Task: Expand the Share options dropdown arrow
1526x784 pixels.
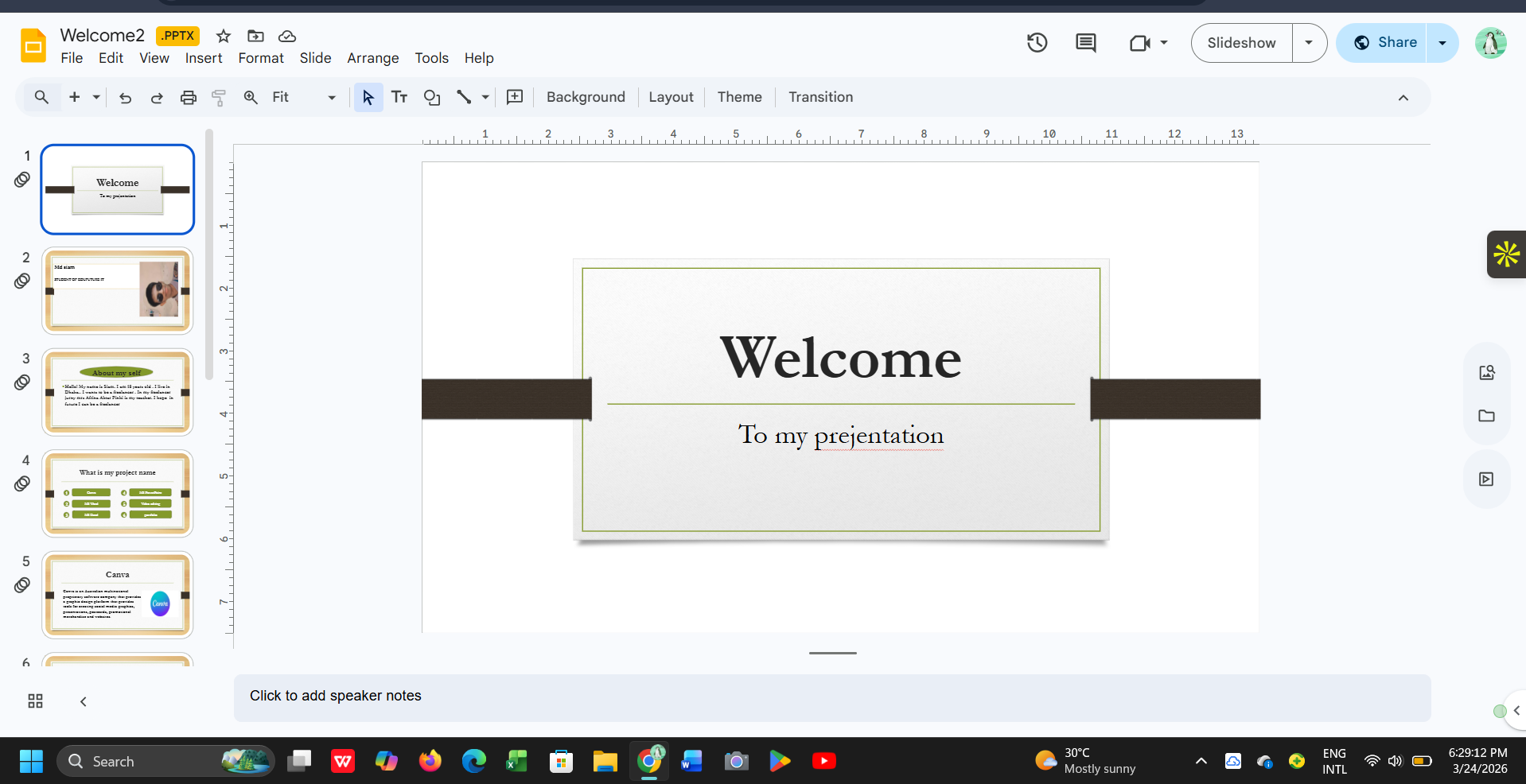Action: (x=1442, y=43)
